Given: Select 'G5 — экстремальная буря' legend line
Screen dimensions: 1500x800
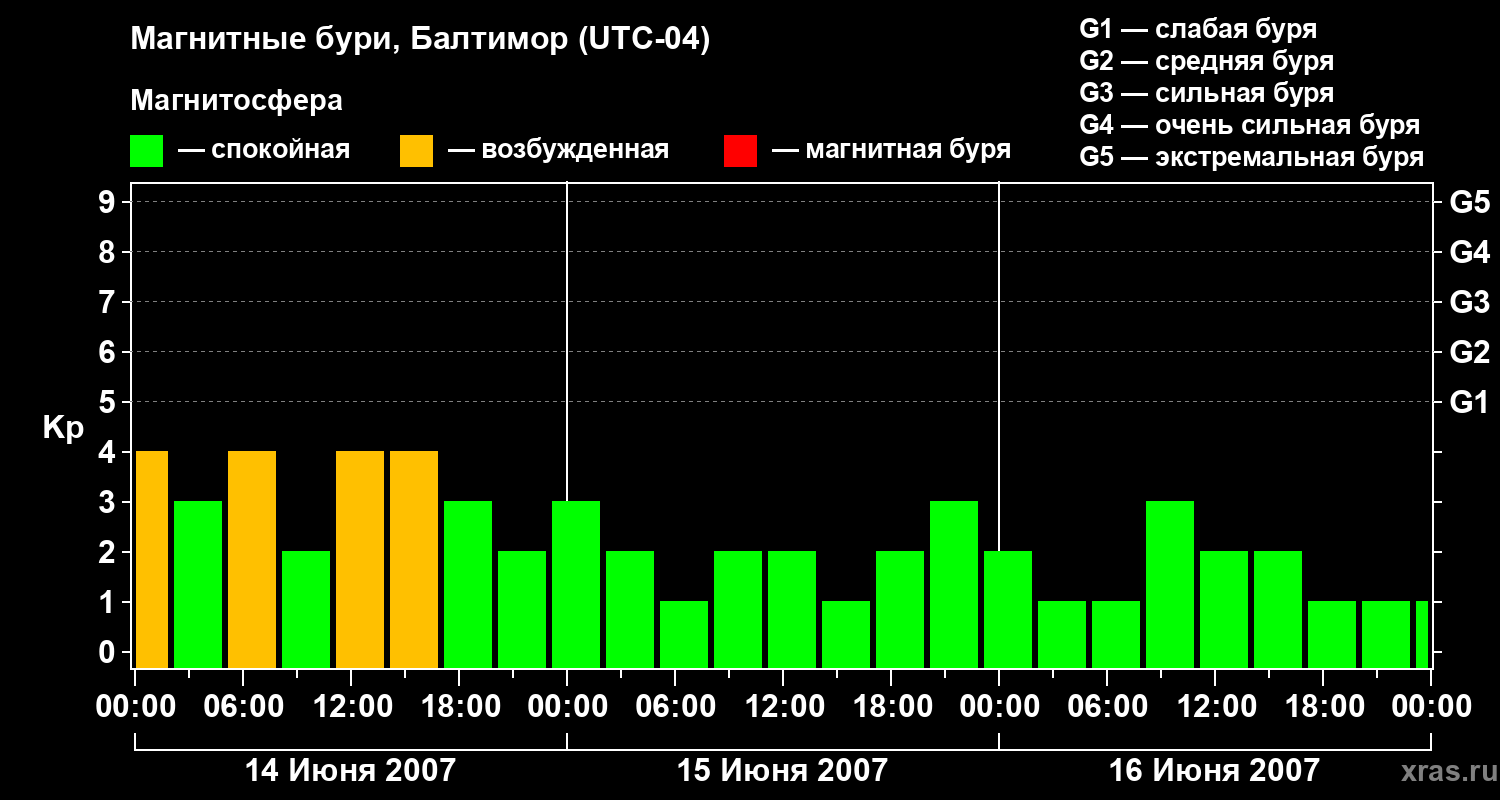Looking at the screenshot, I should 1251,157.
